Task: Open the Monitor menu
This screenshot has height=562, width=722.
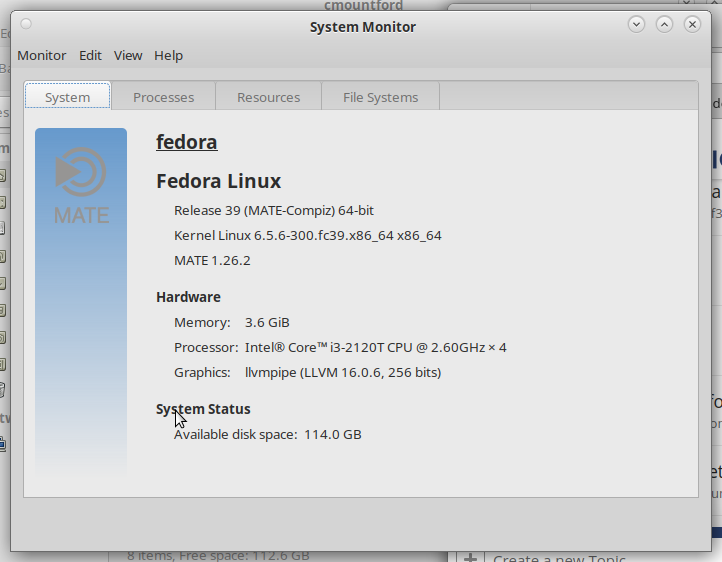Action: point(41,56)
